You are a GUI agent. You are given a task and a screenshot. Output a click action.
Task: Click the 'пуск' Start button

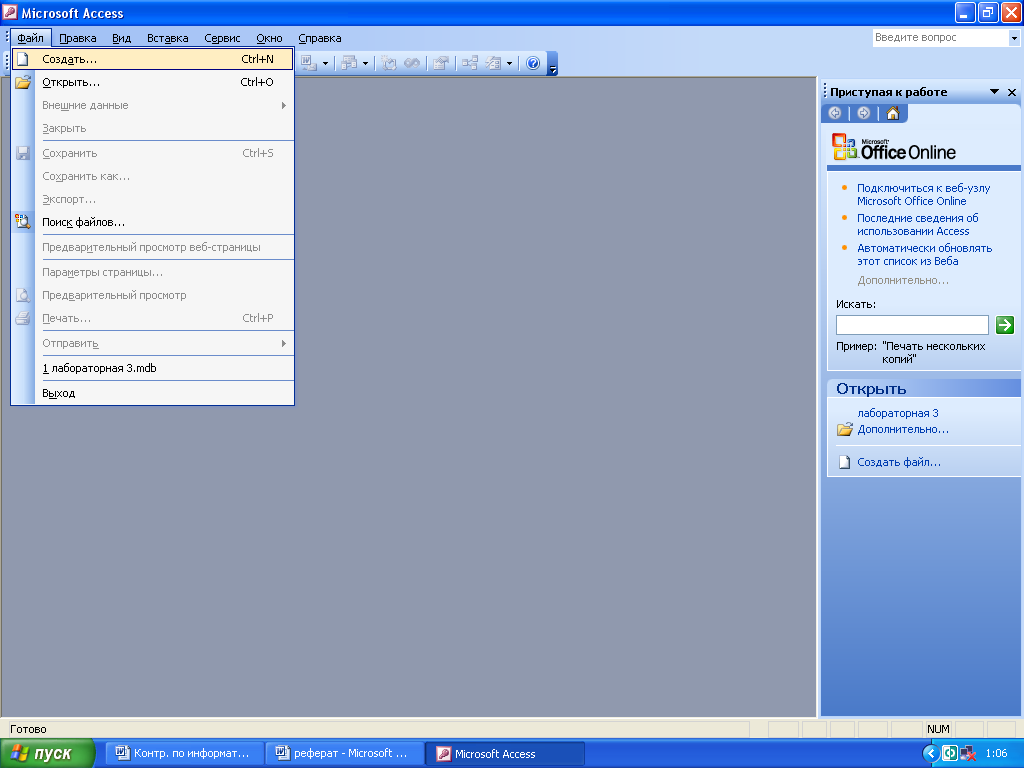click(48, 753)
